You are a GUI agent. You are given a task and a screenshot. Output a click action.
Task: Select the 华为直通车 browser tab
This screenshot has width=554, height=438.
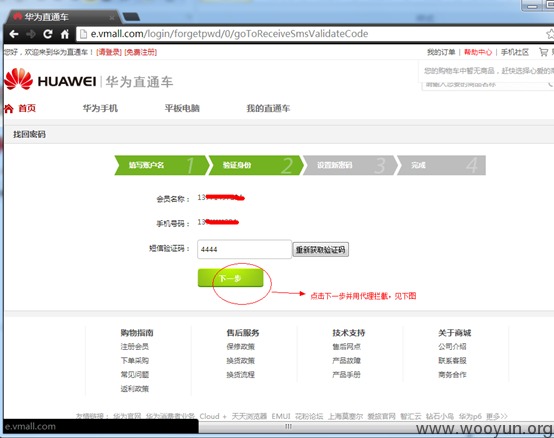pyautogui.click(x=64, y=17)
